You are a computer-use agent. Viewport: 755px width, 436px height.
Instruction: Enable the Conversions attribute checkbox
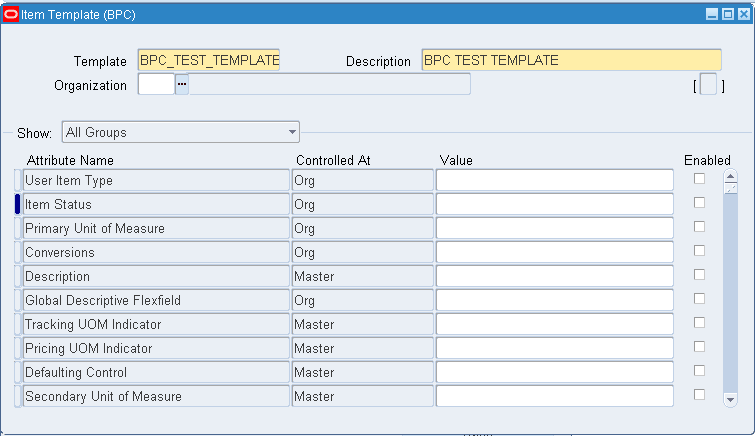[x=700, y=251]
